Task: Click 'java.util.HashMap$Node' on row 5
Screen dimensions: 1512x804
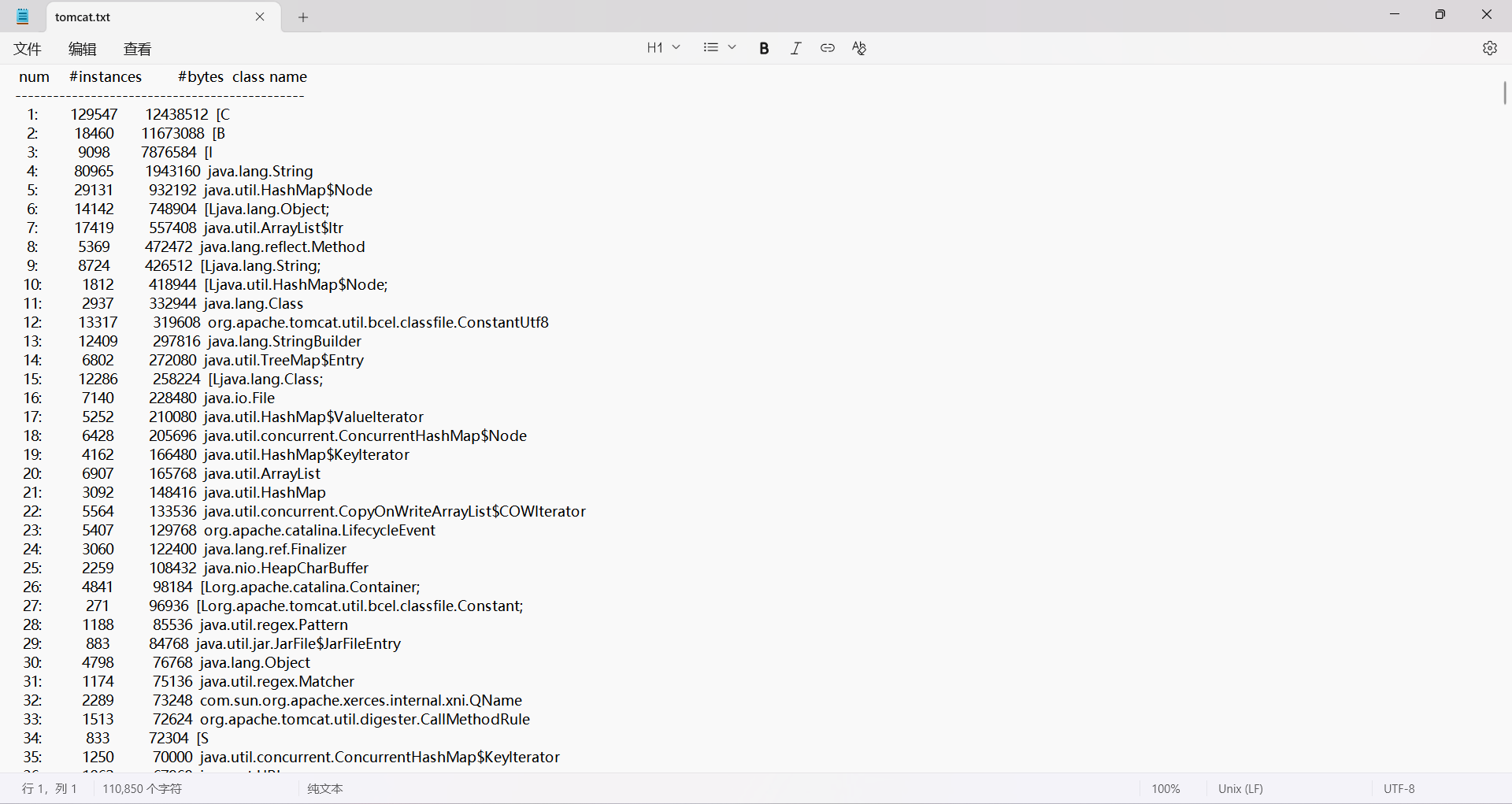Action: (x=287, y=190)
